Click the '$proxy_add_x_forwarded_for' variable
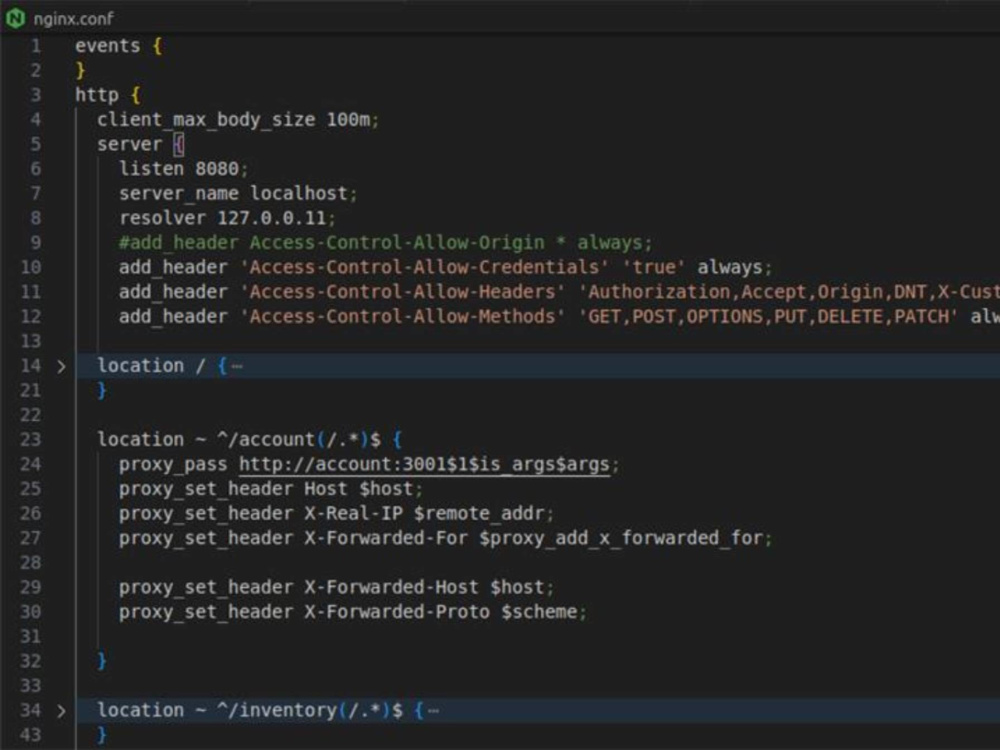Screen dimensions: 1000x750 point(621,538)
